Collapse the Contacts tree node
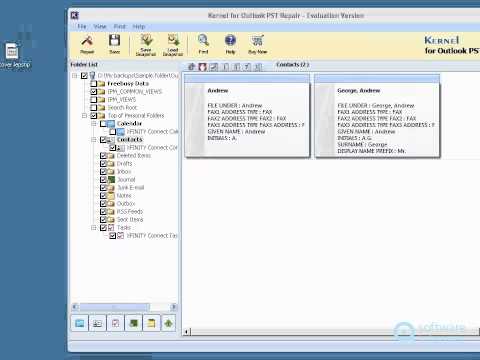This screenshot has height=360, width=480. tap(94, 140)
